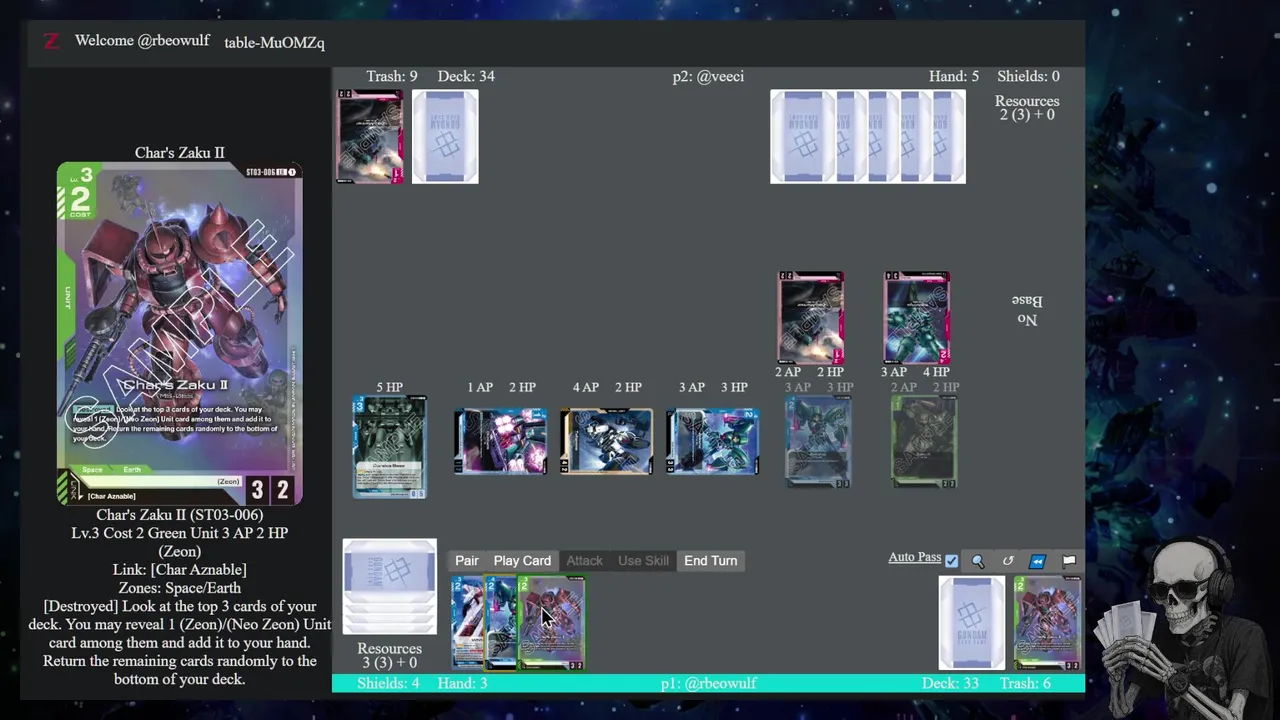Click player's "Resources 3 (3) + 0" text

(x=389, y=656)
